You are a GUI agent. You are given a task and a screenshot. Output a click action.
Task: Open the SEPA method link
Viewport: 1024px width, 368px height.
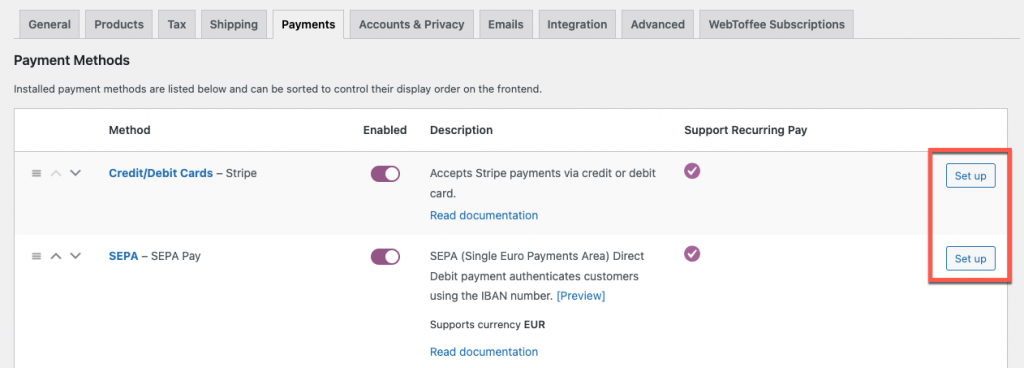click(123, 256)
